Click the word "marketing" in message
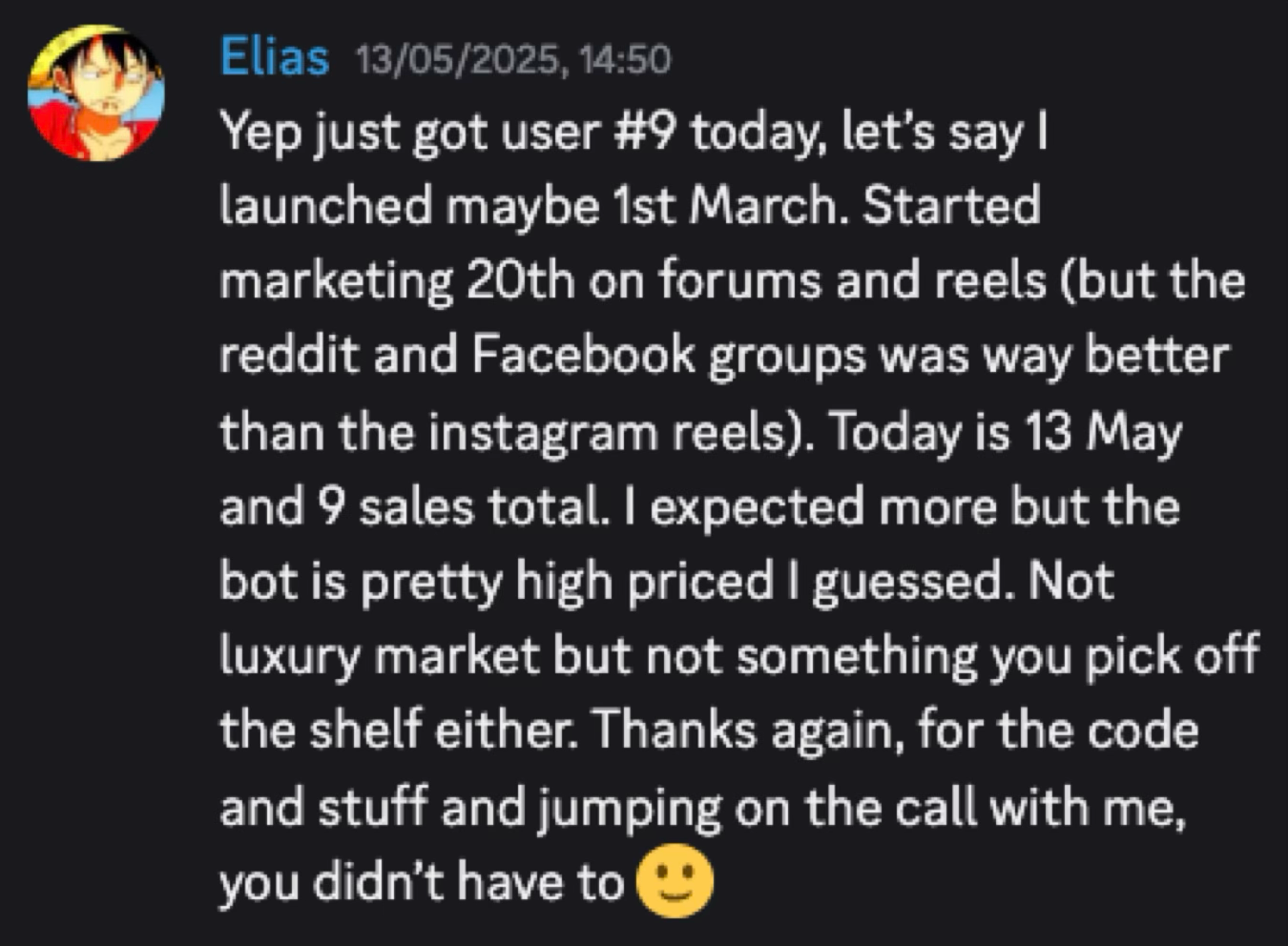The width and height of the screenshot is (1288, 946). (336, 280)
